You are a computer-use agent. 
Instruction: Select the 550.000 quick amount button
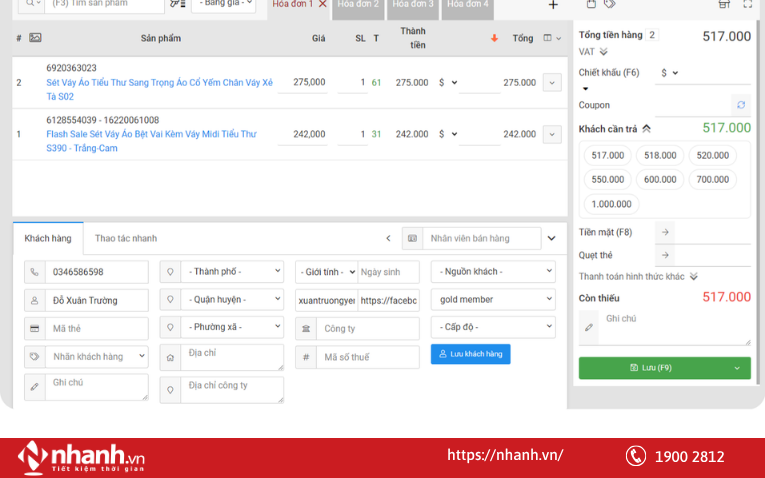click(x=608, y=180)
